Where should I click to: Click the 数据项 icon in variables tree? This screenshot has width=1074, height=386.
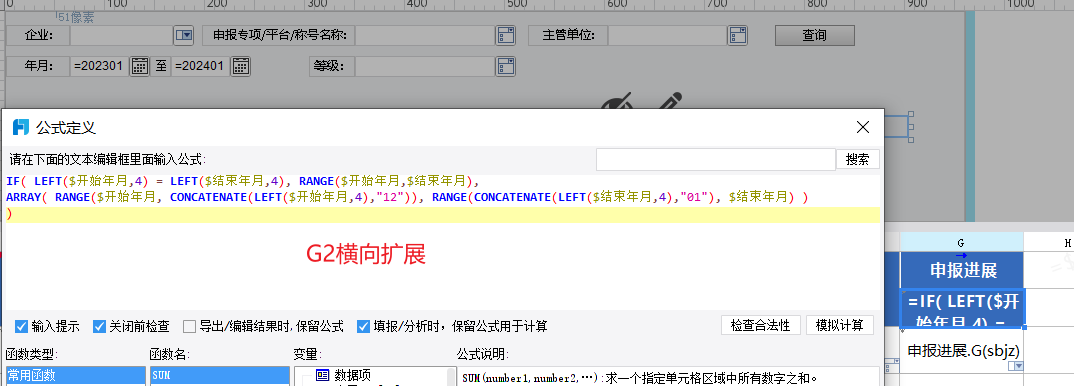[x=323, y=375]
